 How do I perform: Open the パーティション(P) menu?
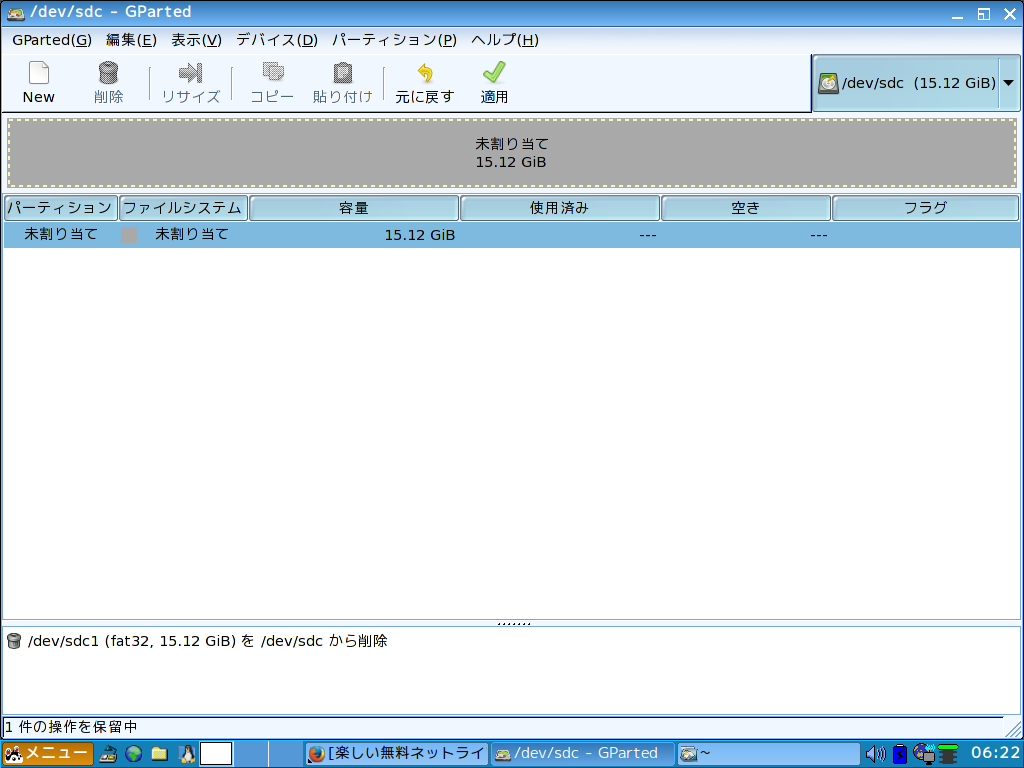coord(394,40)
